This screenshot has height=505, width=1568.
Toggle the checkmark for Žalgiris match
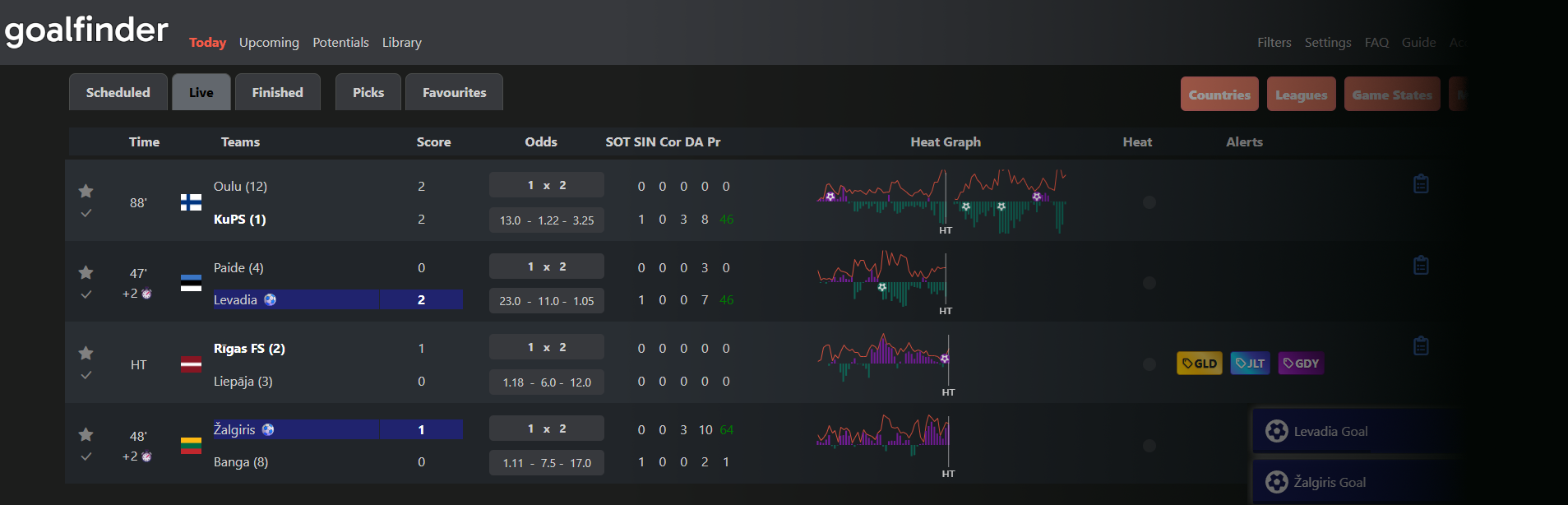(x=86, y=456)
